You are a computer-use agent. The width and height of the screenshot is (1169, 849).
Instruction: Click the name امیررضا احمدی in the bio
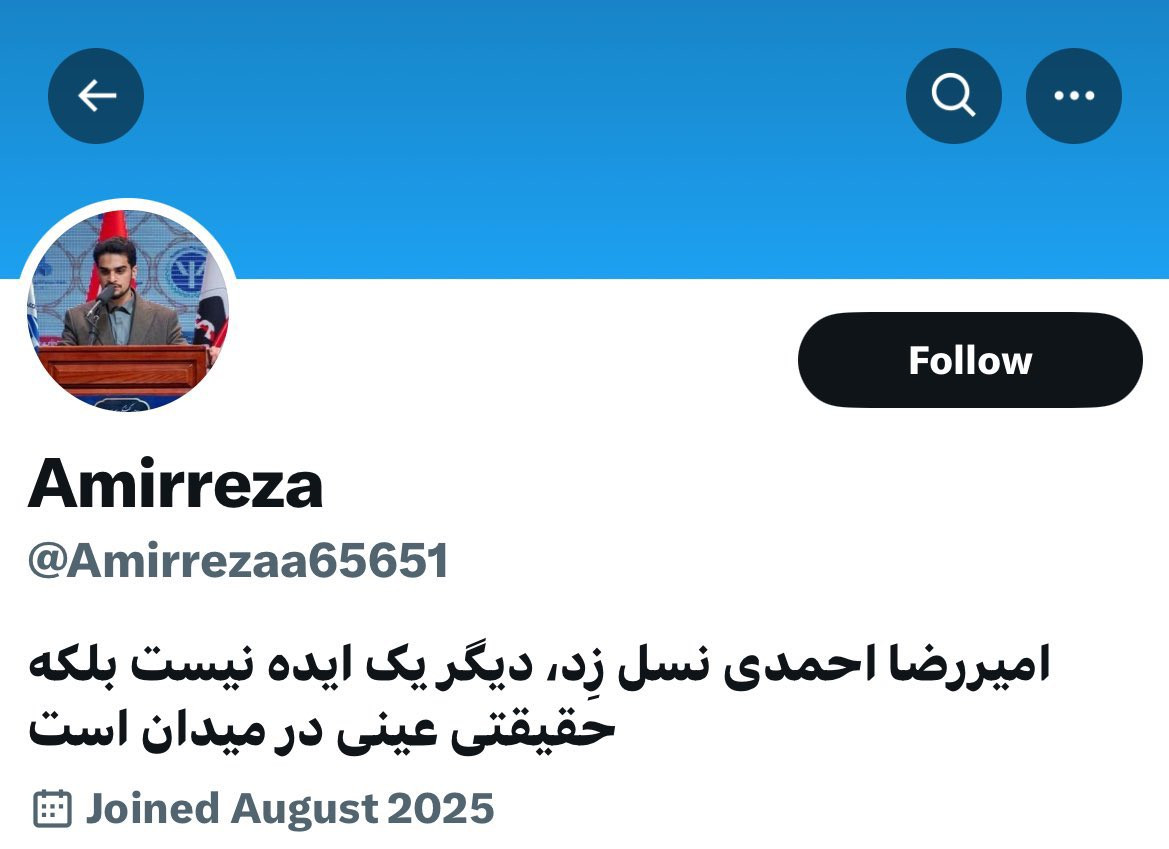[x=887, y=665]
